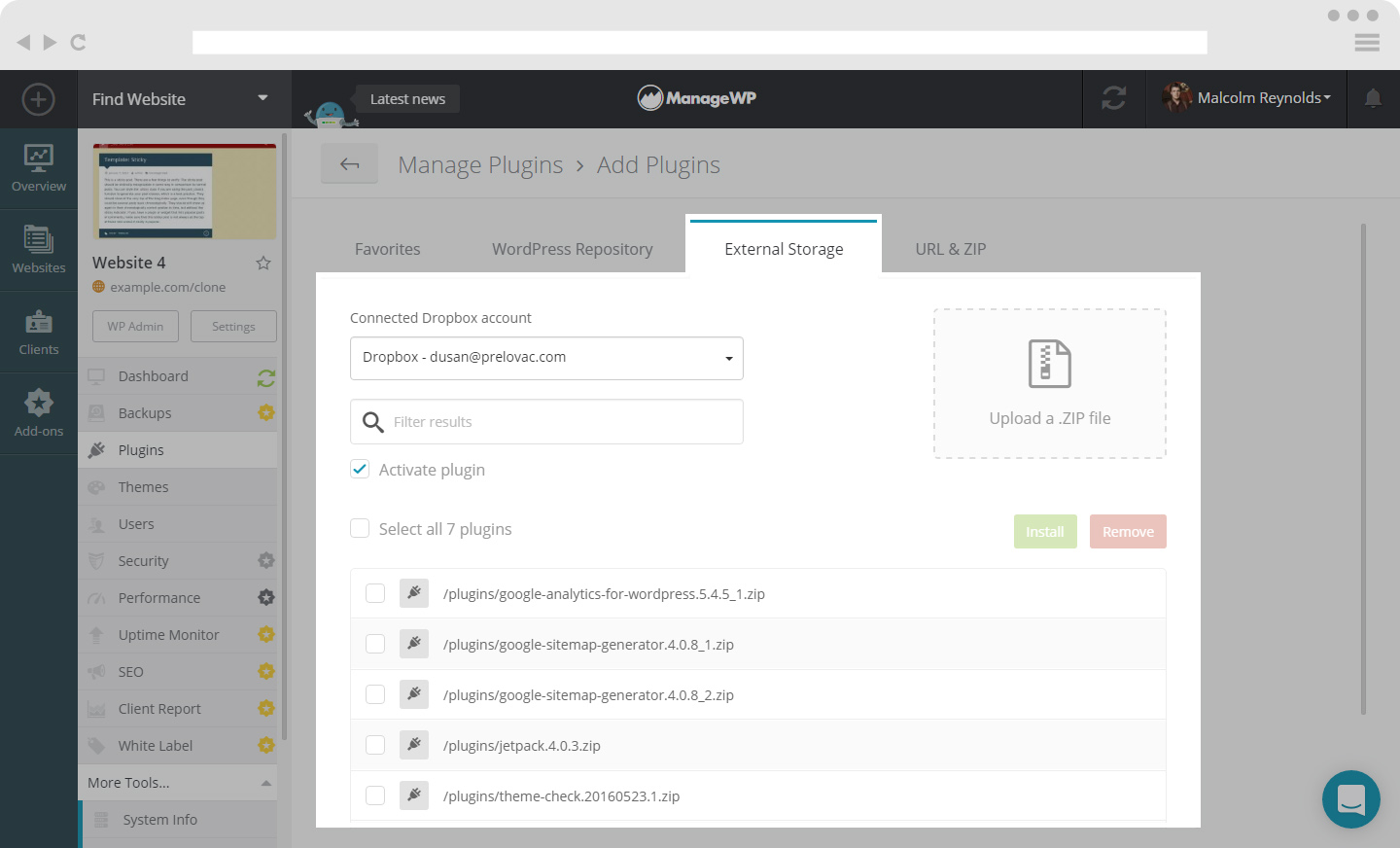Click Manage Plugins breadcrumb link
The height and width of the screenshot is (848, 1400).
click(x=480, y=165)
